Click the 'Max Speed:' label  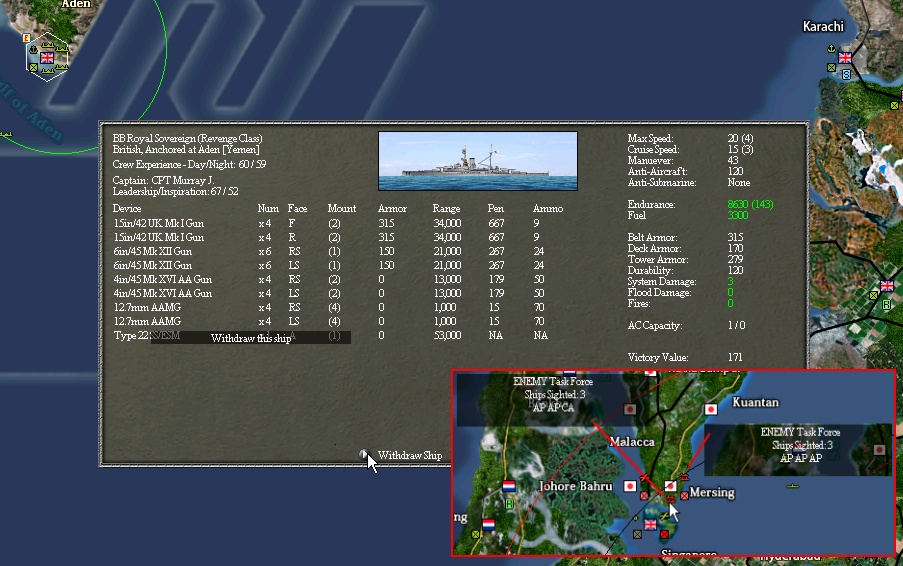pos(650,138)
